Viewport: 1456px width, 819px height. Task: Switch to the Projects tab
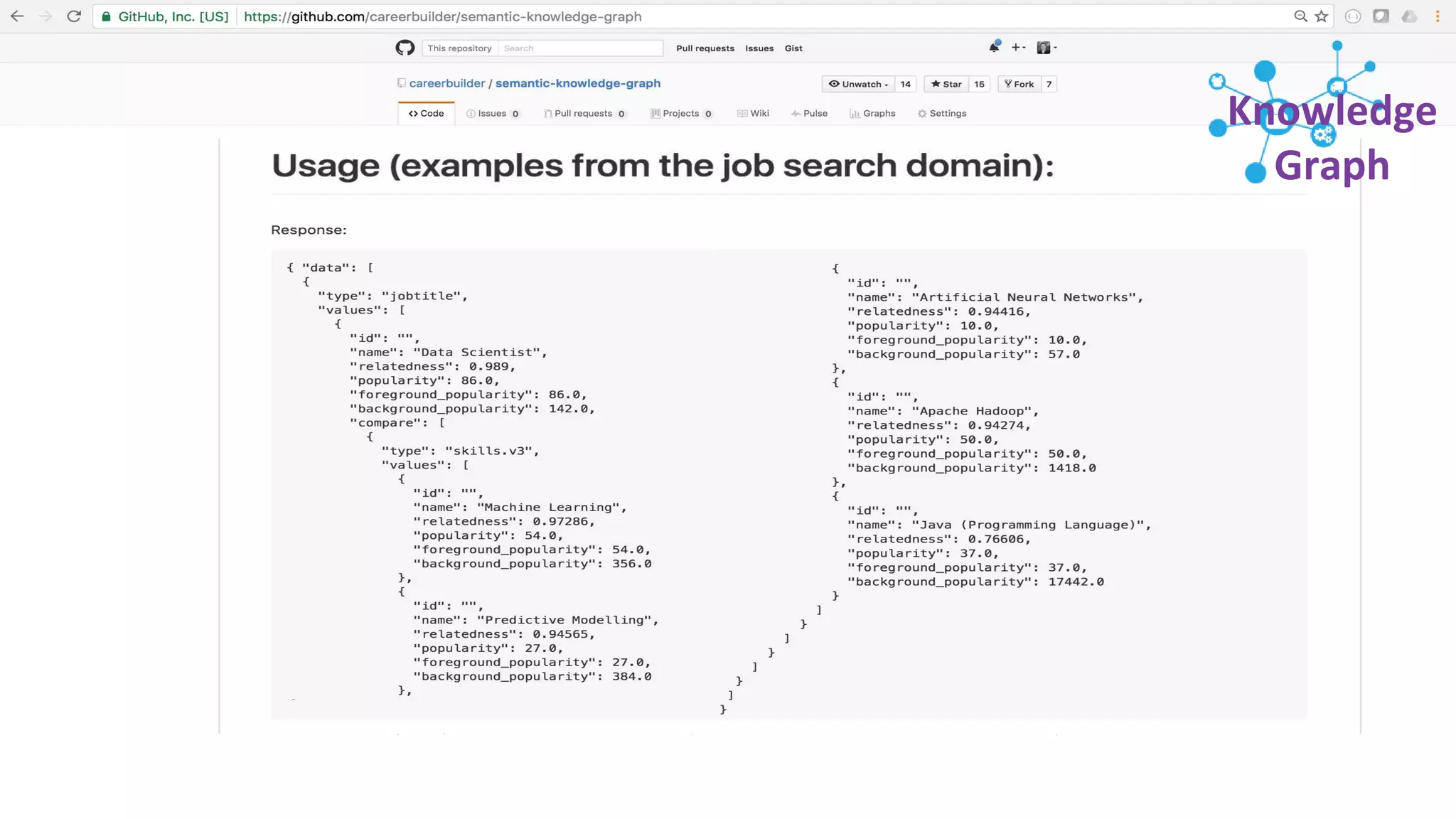coord(681,113)
